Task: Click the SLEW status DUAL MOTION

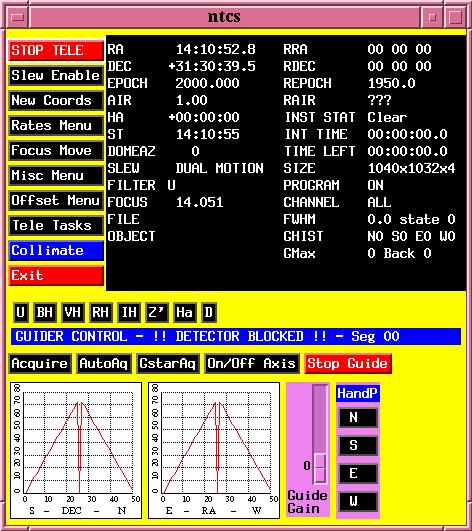Action: click(219, 168)
